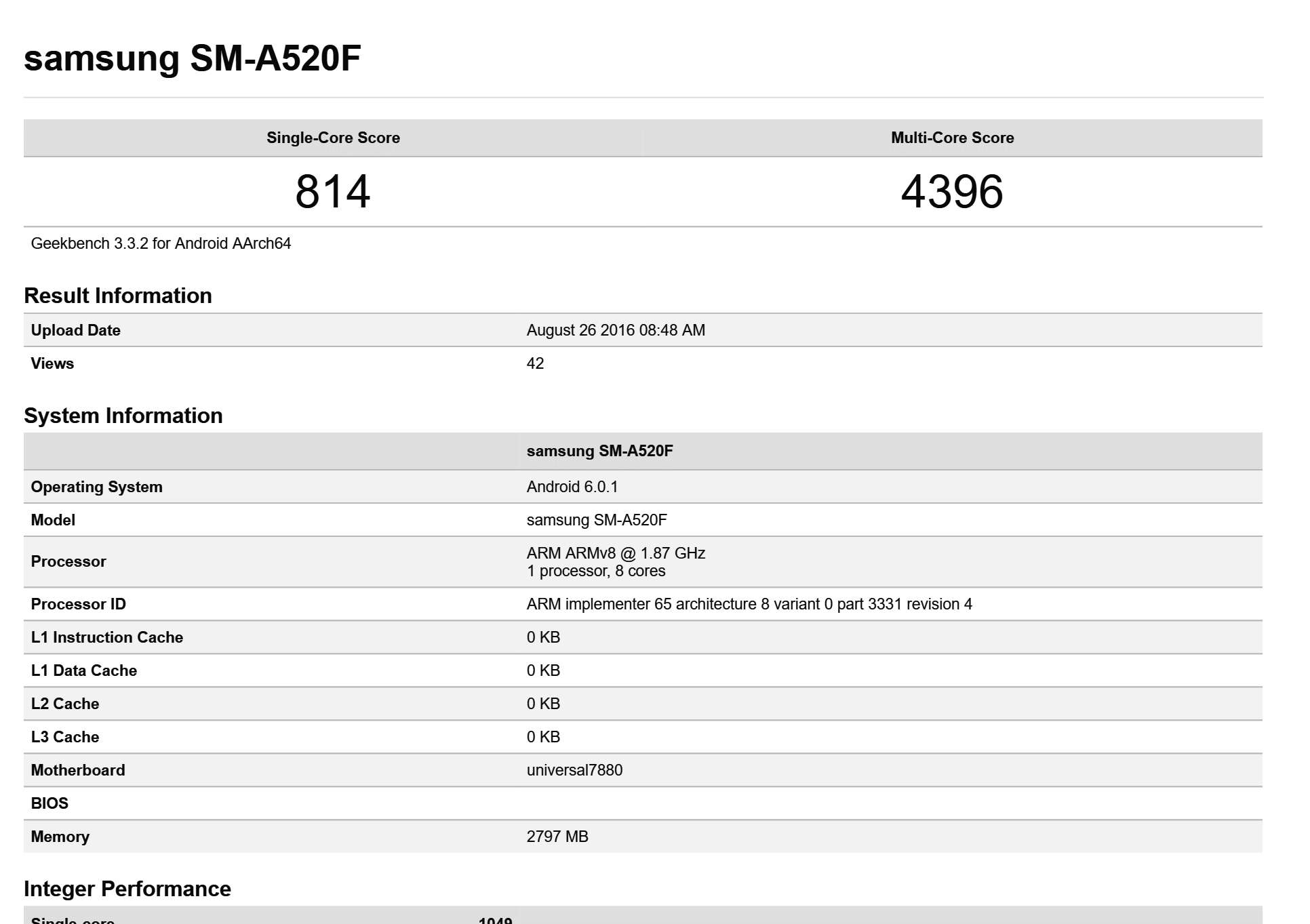Click L1 Data Cache 0 KB value

pos(543,670)
